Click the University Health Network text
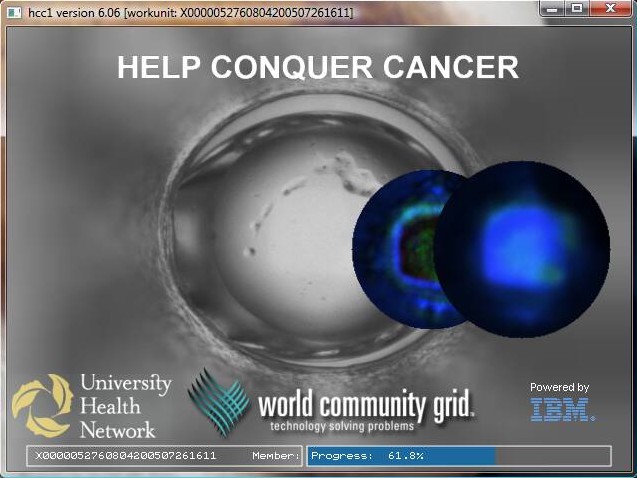Viewport: 637px width, 478px height. point(124,405)
